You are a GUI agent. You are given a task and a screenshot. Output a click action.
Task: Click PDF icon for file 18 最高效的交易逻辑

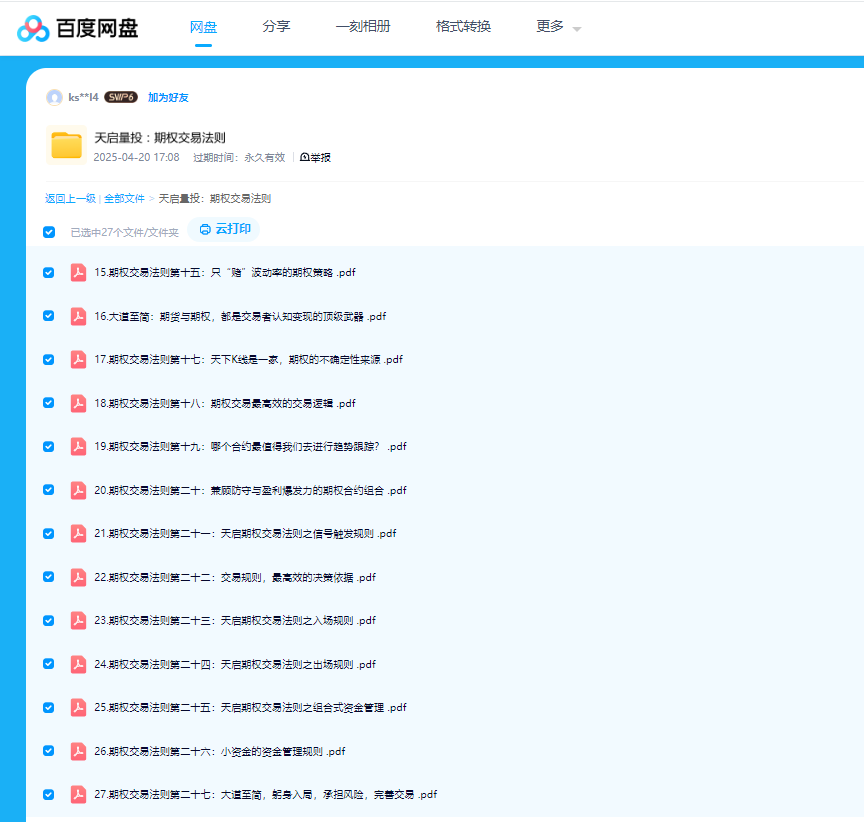[x=78, y=403]
